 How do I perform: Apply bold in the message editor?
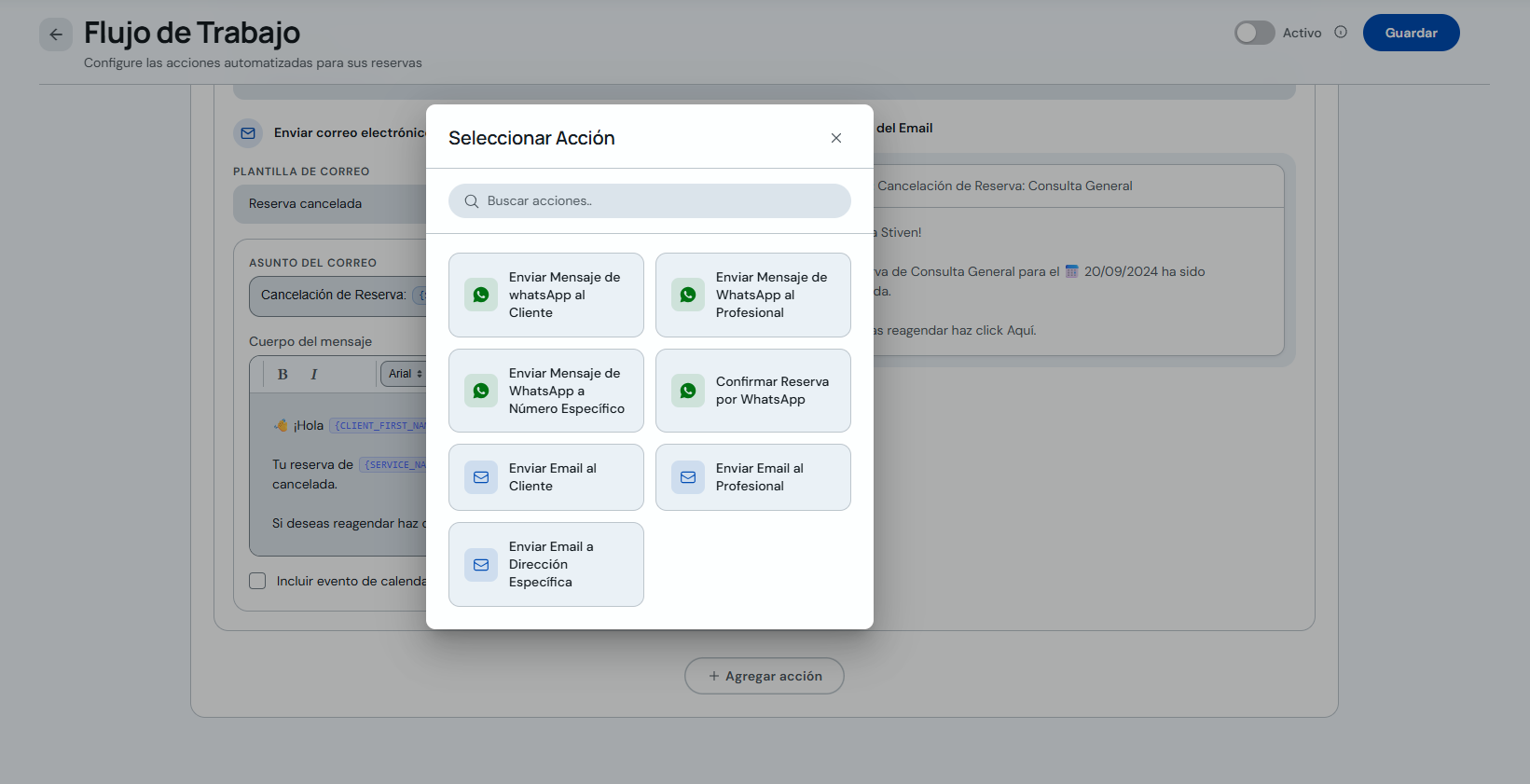[x=283, y=374]
